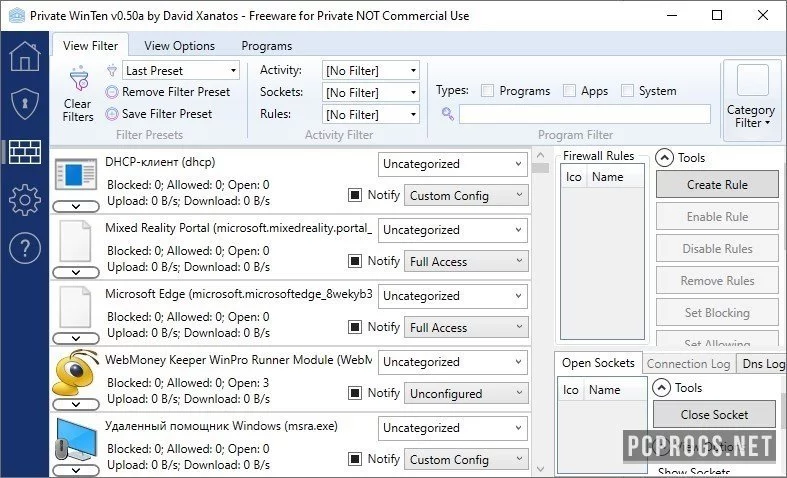Collapse the Open Sockets Tools section
This screenshot has height=478, width=787.
[662, 388]
